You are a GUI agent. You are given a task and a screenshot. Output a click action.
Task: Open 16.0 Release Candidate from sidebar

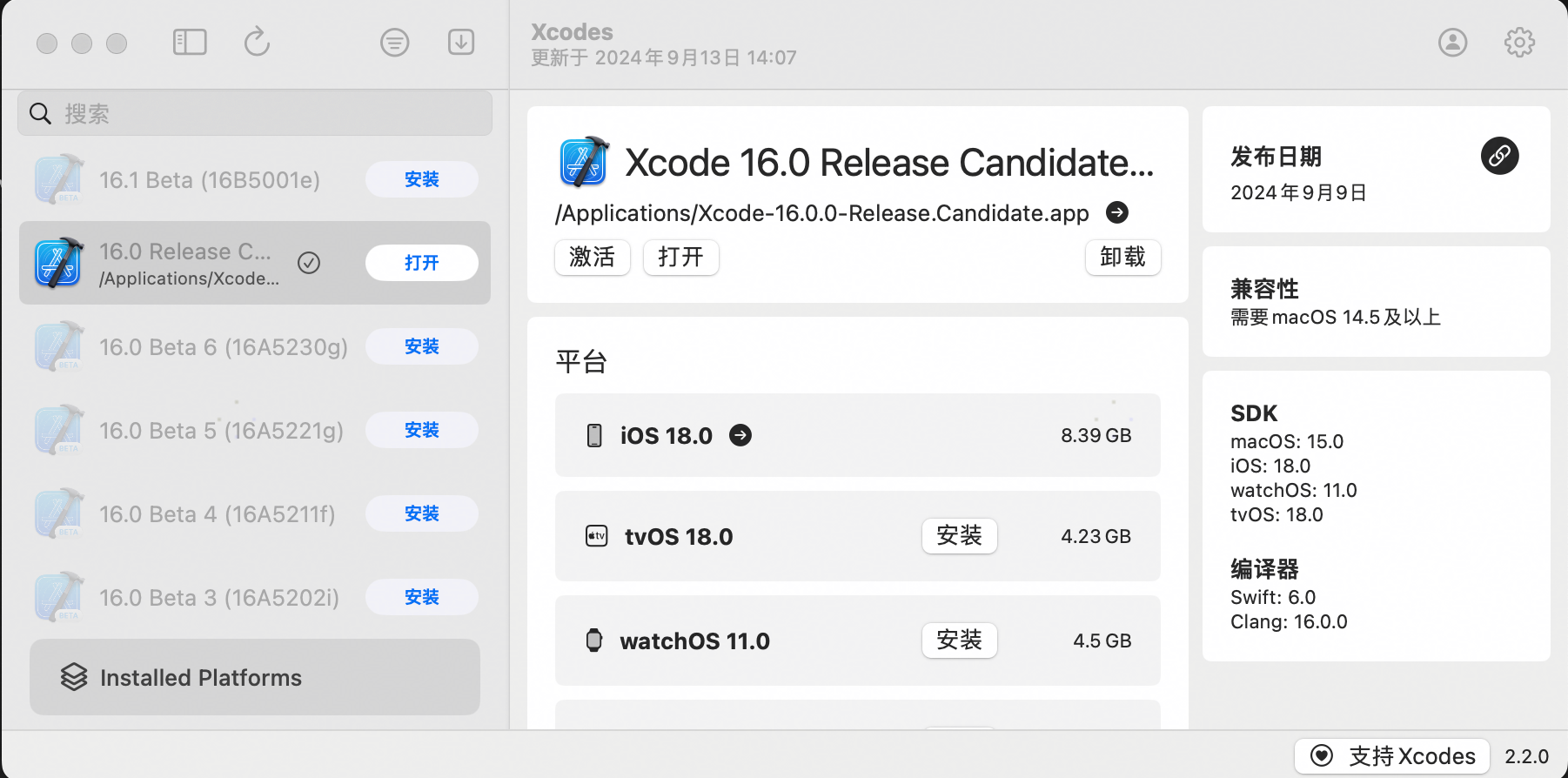[422, 263]
